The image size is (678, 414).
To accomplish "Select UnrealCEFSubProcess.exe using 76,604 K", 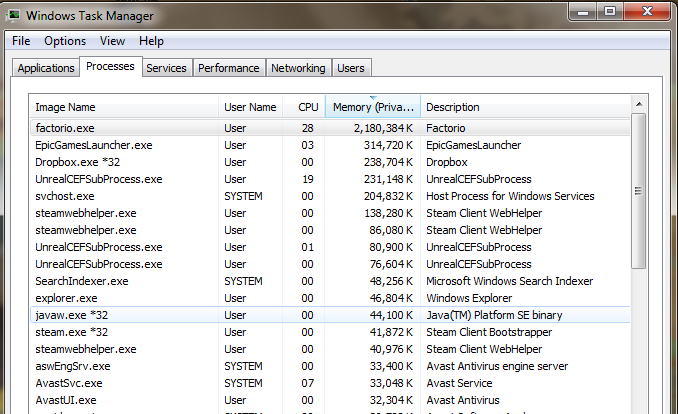I will point(330,264).
